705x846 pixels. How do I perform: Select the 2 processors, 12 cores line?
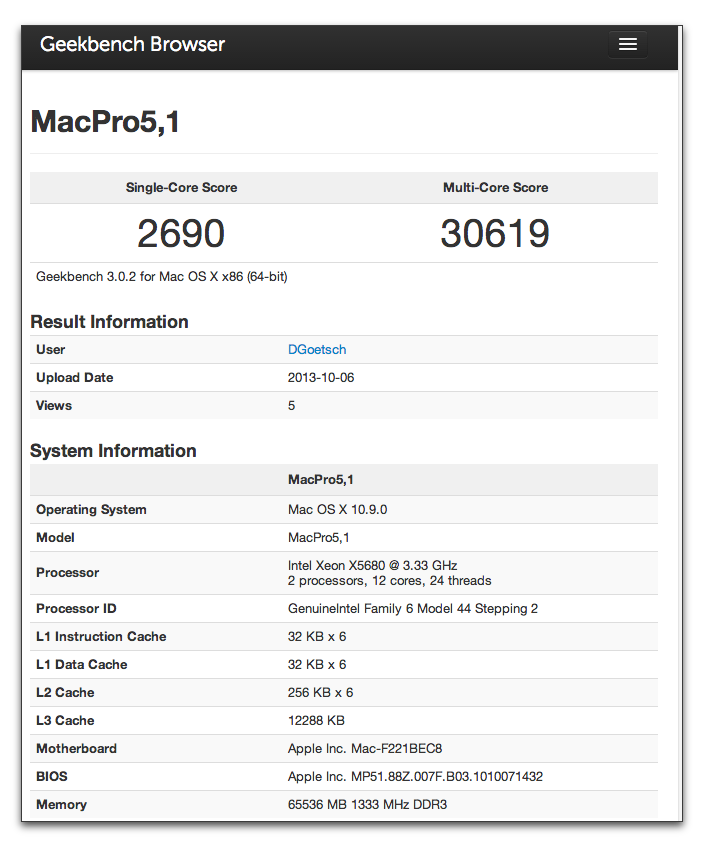point(389,581)
